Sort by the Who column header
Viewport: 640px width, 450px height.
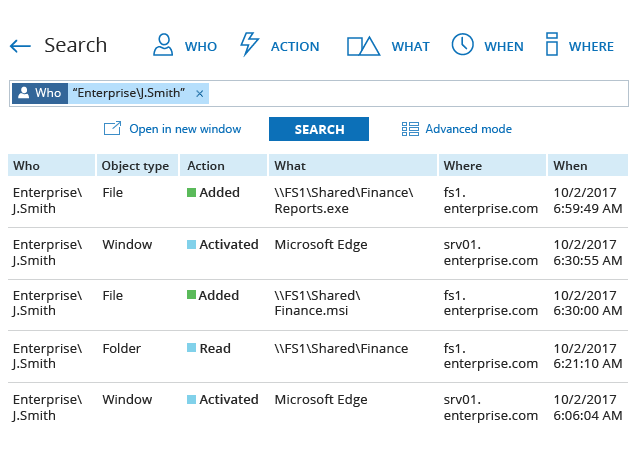coord(27,165)
